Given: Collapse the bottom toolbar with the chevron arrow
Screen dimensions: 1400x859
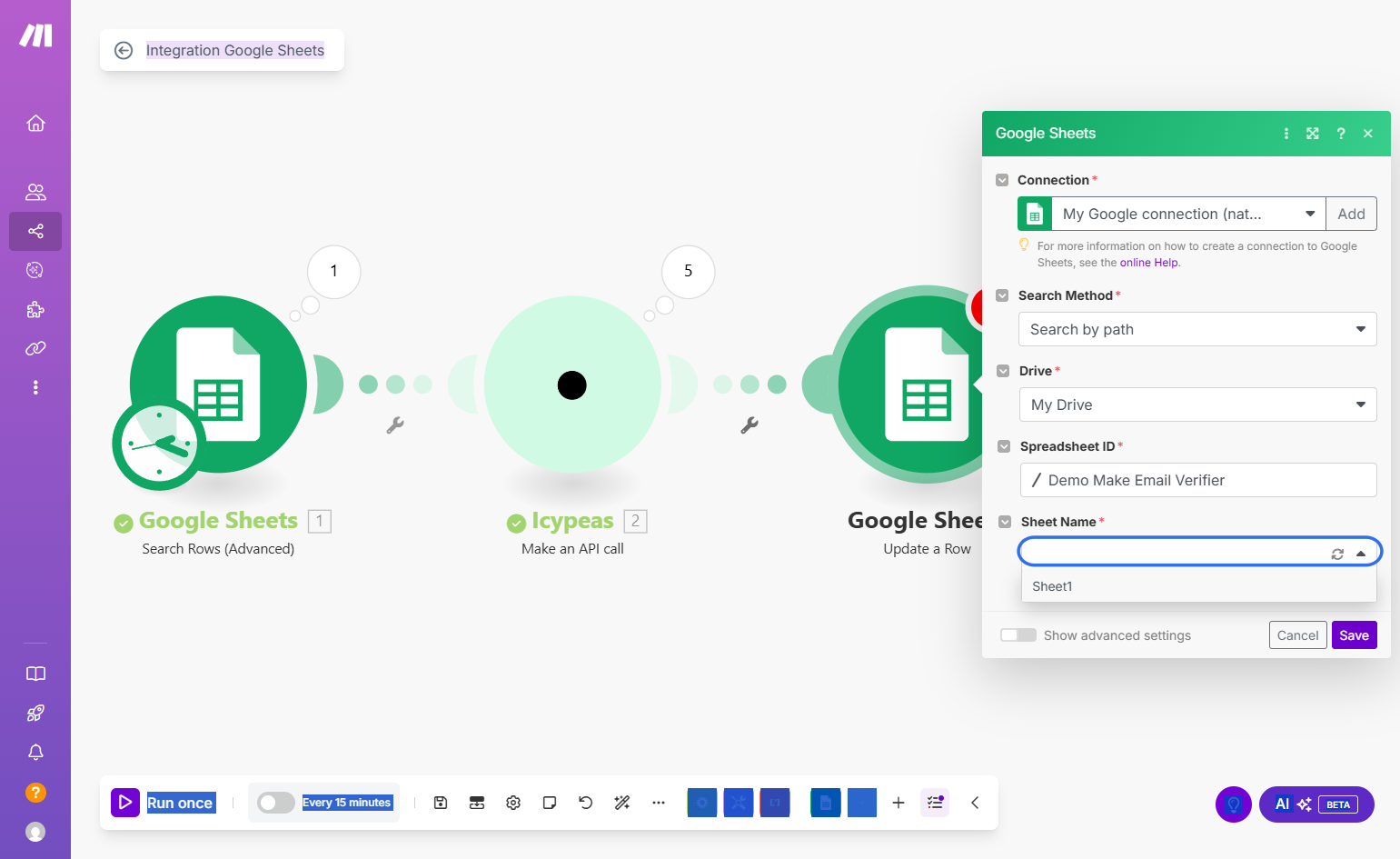Looking at the screenshot, I should 975,803.
